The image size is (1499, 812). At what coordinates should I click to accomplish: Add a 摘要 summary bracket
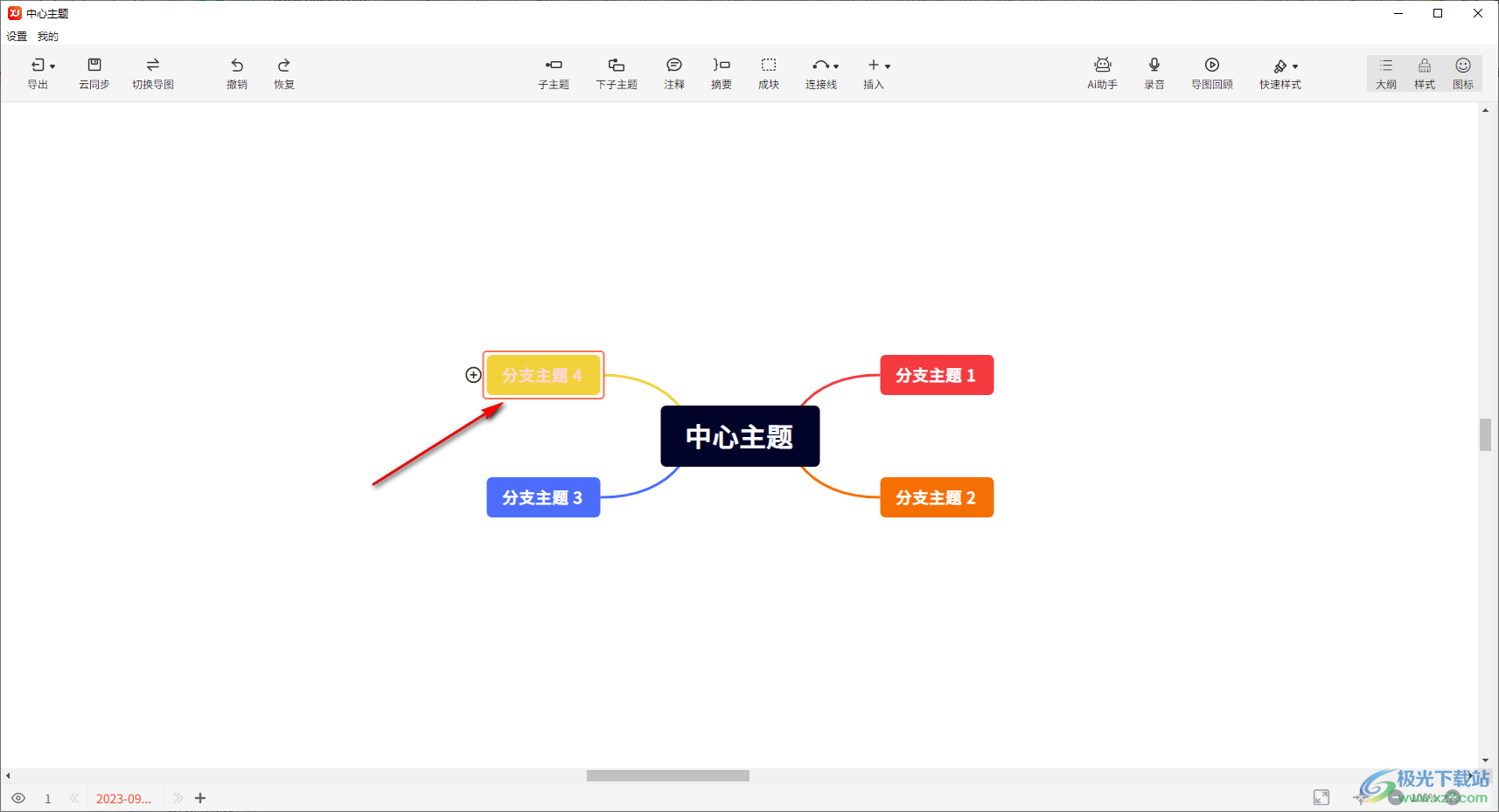tap(722, 73)
